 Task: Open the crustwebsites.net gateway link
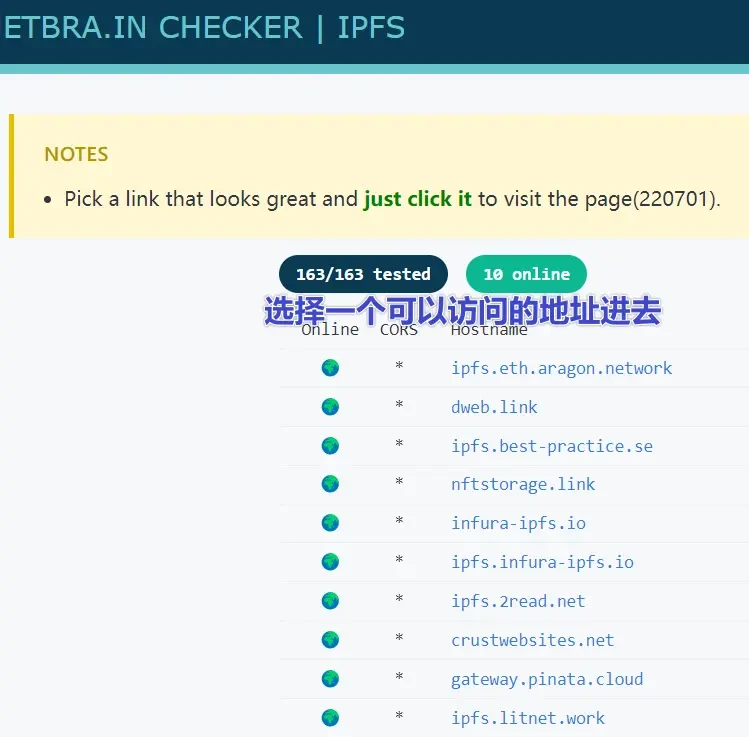(x=532, y=640)
